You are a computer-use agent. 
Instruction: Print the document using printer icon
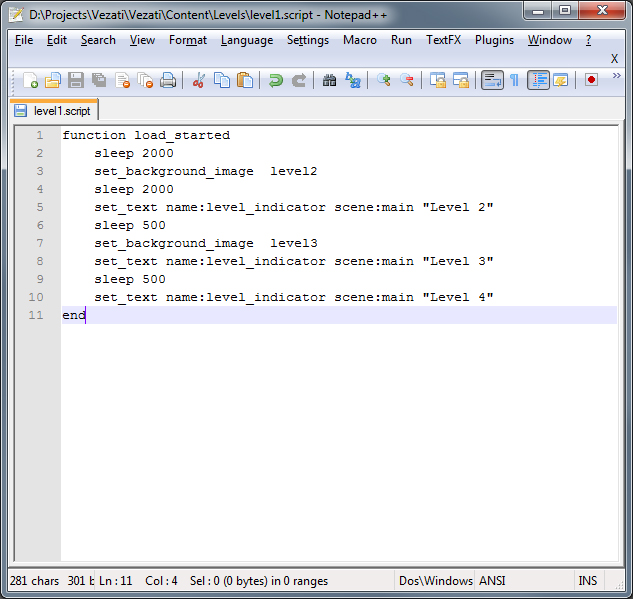click(x=168, y=80)
